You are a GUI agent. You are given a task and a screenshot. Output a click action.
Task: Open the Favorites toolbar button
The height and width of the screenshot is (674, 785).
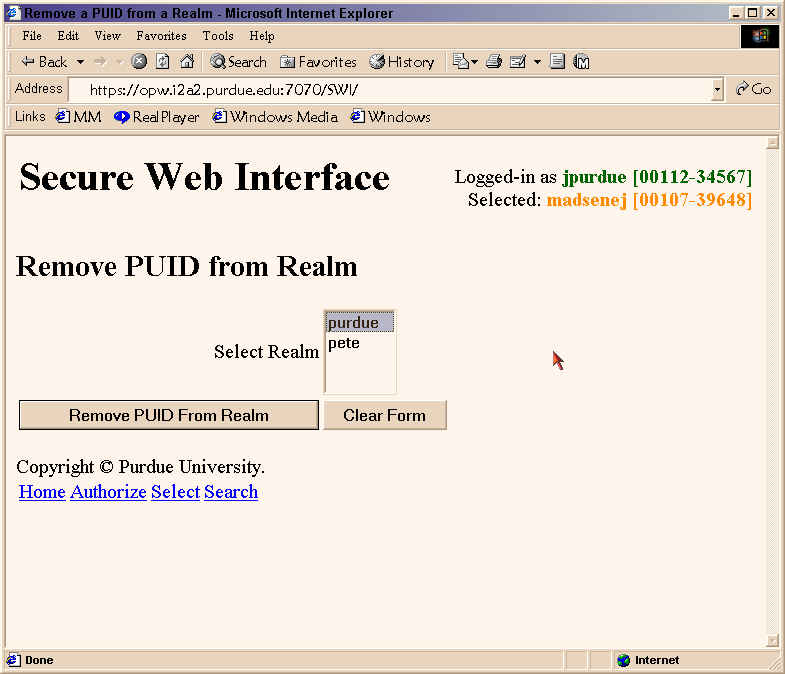(x=318, y=62)
